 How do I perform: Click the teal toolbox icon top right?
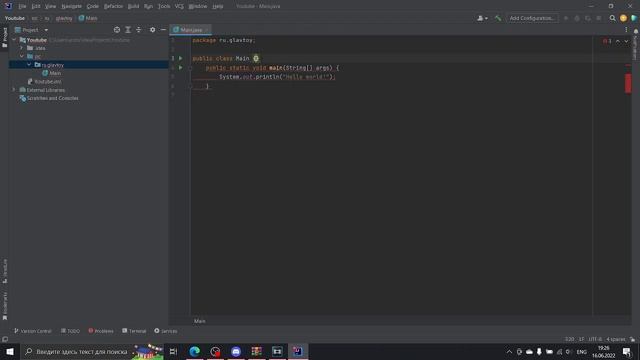click(634, 18)
